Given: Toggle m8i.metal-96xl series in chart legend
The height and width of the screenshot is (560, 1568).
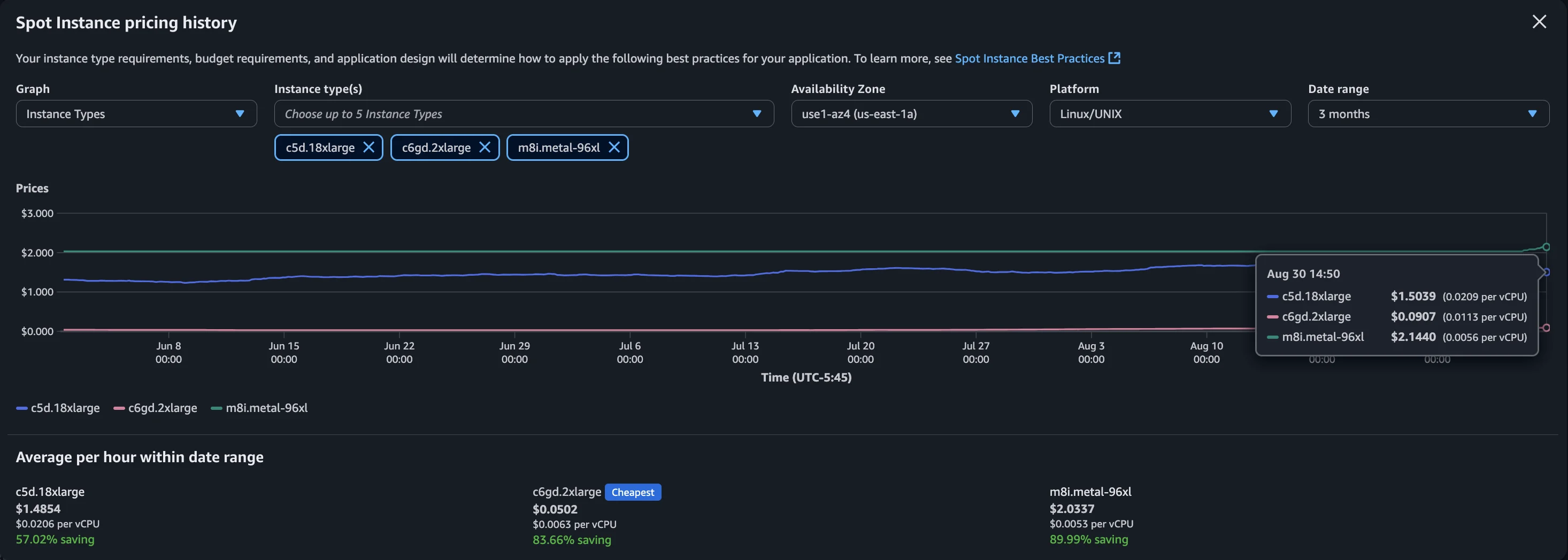Looking at the screenshot, I should coord(259,408).
